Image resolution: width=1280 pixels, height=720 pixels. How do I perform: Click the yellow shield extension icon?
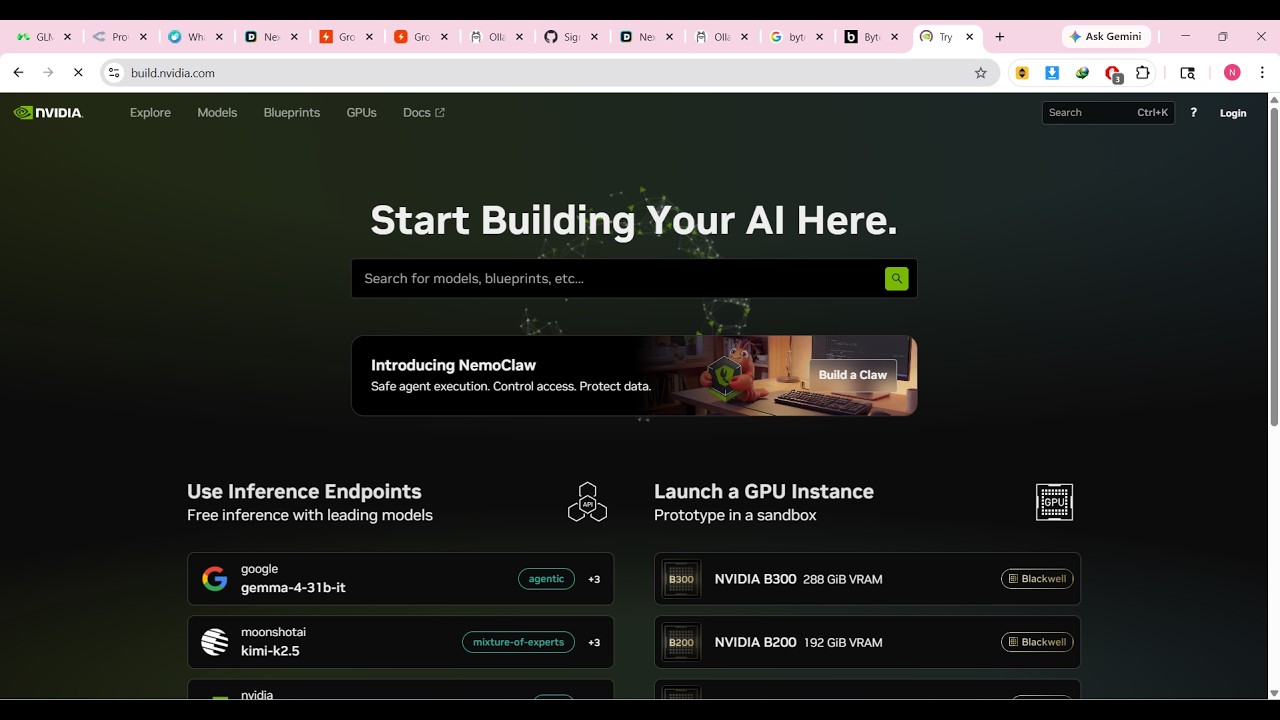pyautogui.click(x=1022, y=73)
